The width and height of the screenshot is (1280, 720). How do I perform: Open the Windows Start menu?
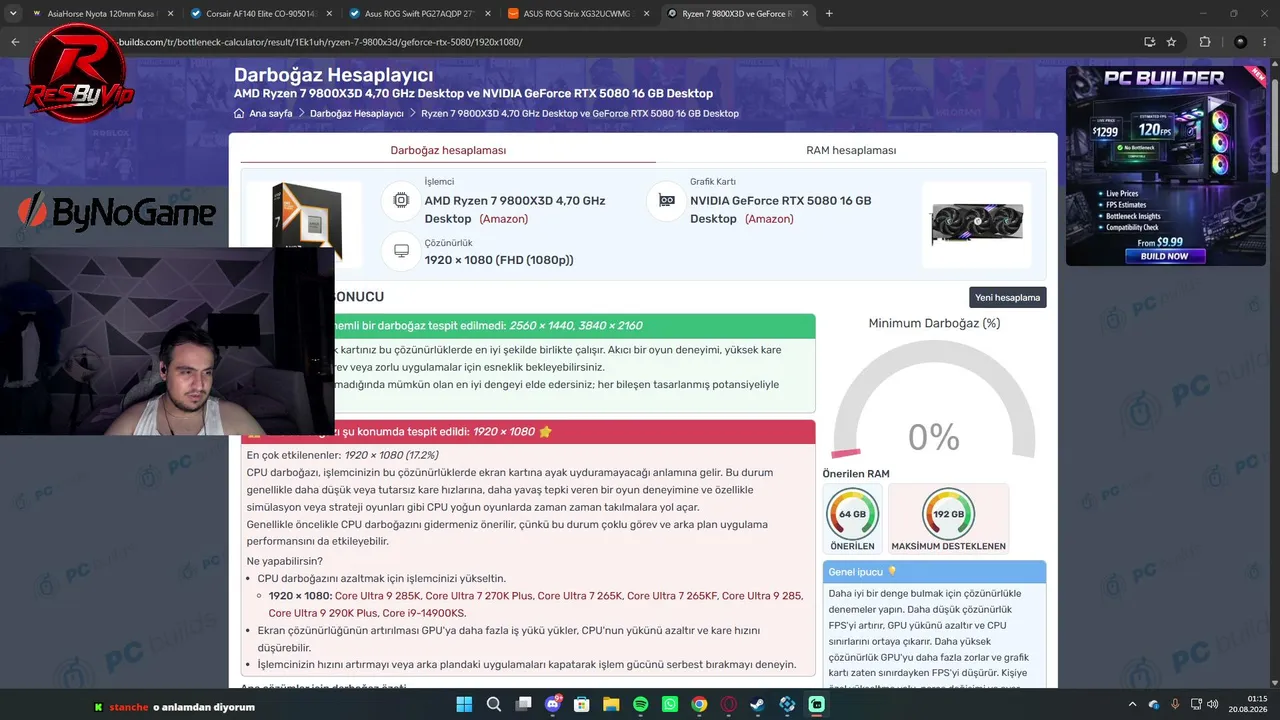(464, 705)
